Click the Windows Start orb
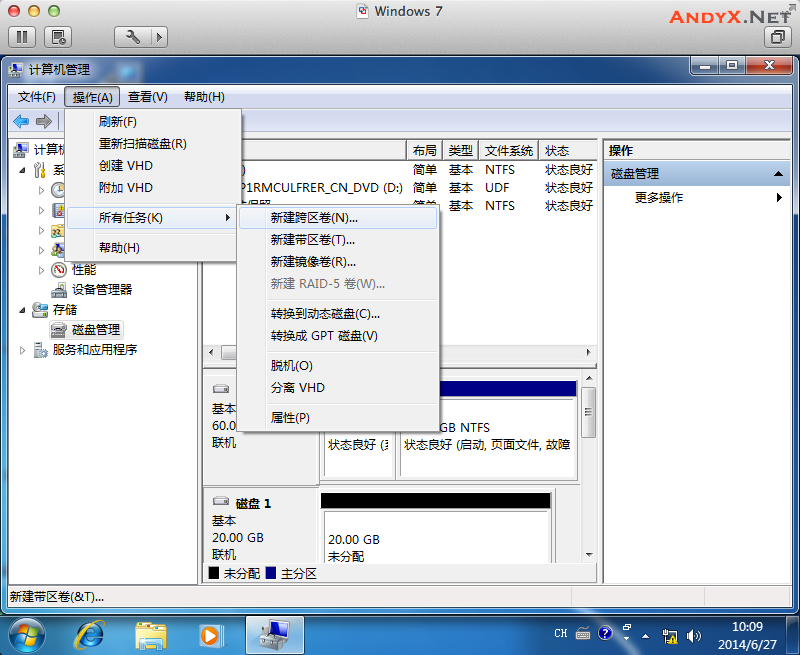Viewport: 800px width, 655px height. click(x=27, y=634)
